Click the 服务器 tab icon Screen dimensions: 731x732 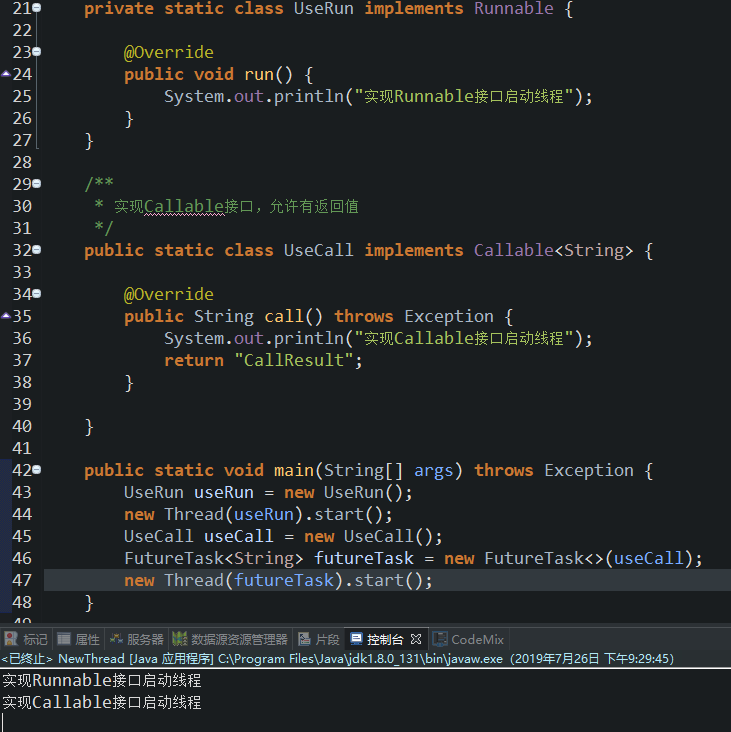116,639
